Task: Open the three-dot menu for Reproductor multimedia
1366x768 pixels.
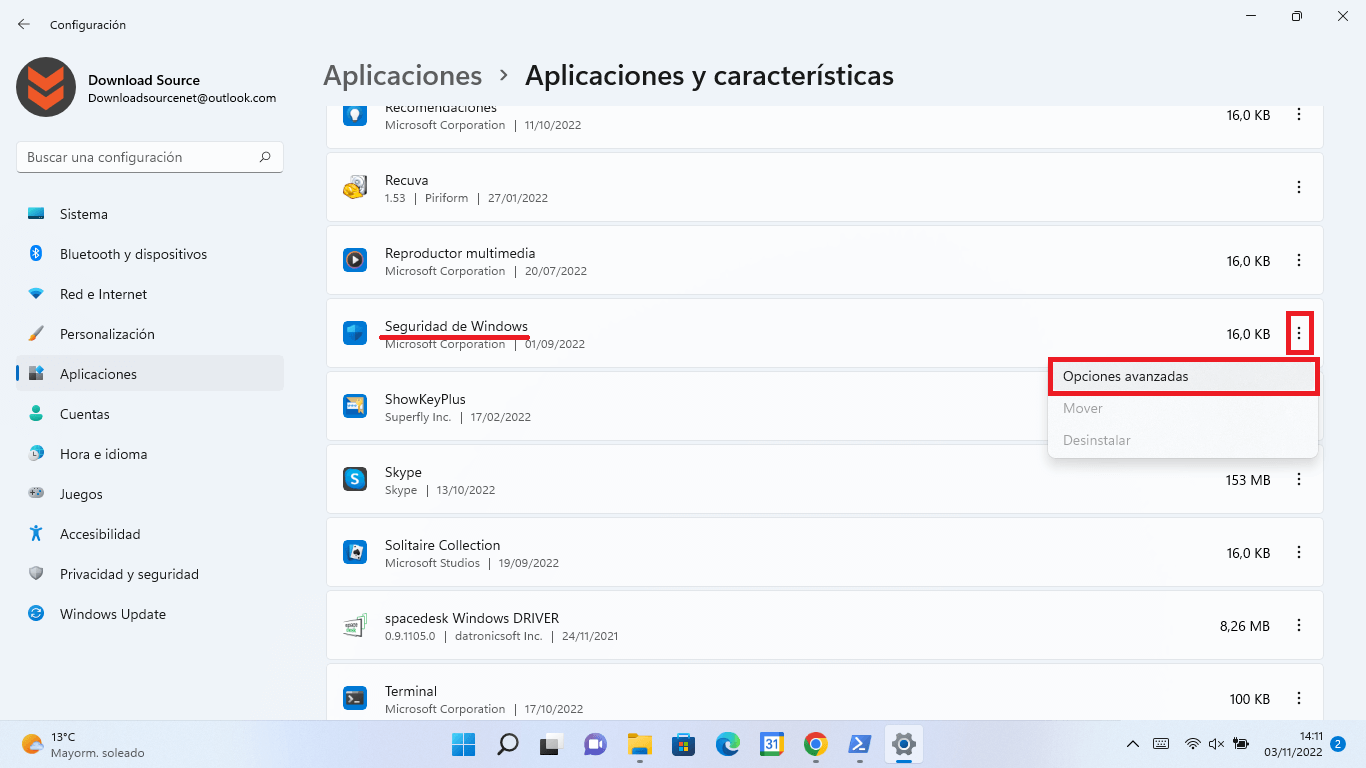Action: point(1299,260)
